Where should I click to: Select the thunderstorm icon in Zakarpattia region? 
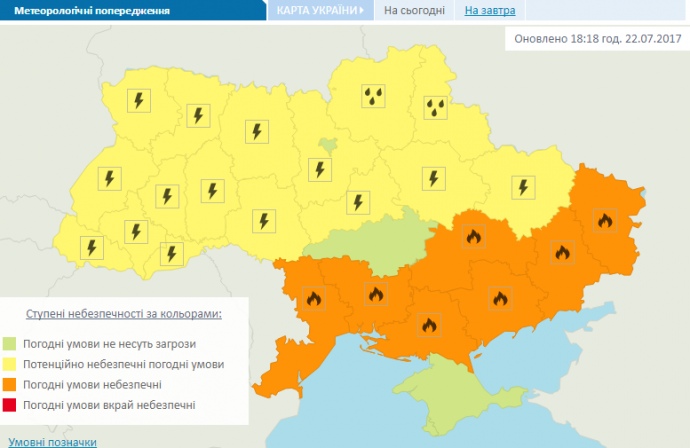92,246
